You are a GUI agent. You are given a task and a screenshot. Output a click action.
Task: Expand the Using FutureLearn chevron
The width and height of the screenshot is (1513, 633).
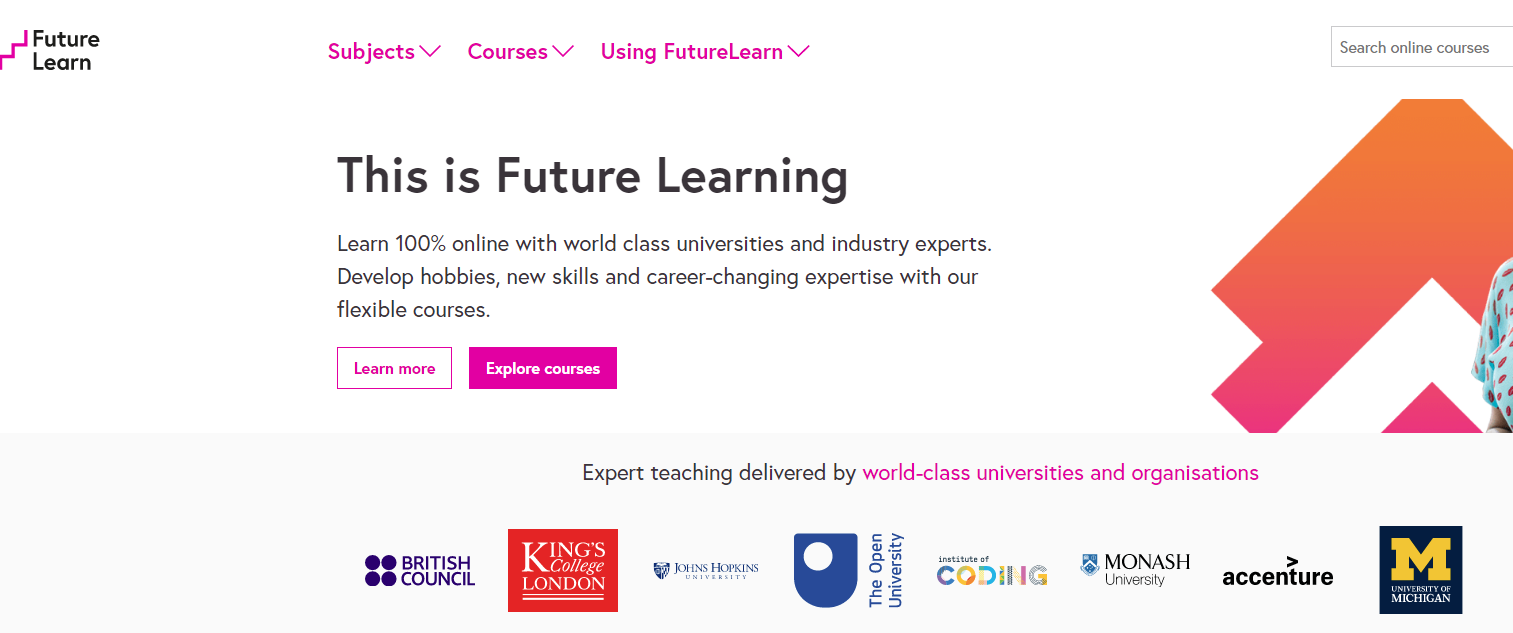click(x=798, y=51)
